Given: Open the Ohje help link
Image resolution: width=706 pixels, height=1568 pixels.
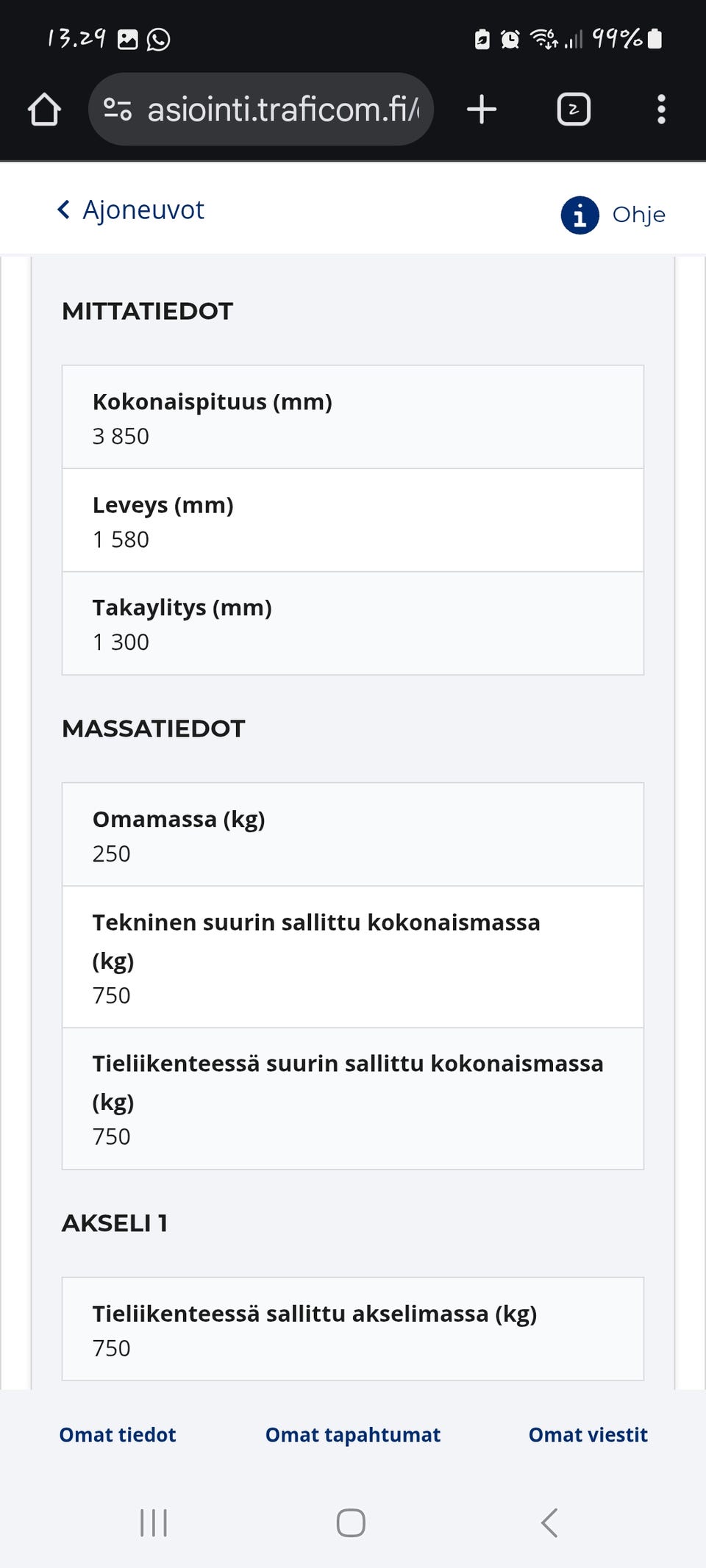Looking at the screenshot, I should 638,215.
